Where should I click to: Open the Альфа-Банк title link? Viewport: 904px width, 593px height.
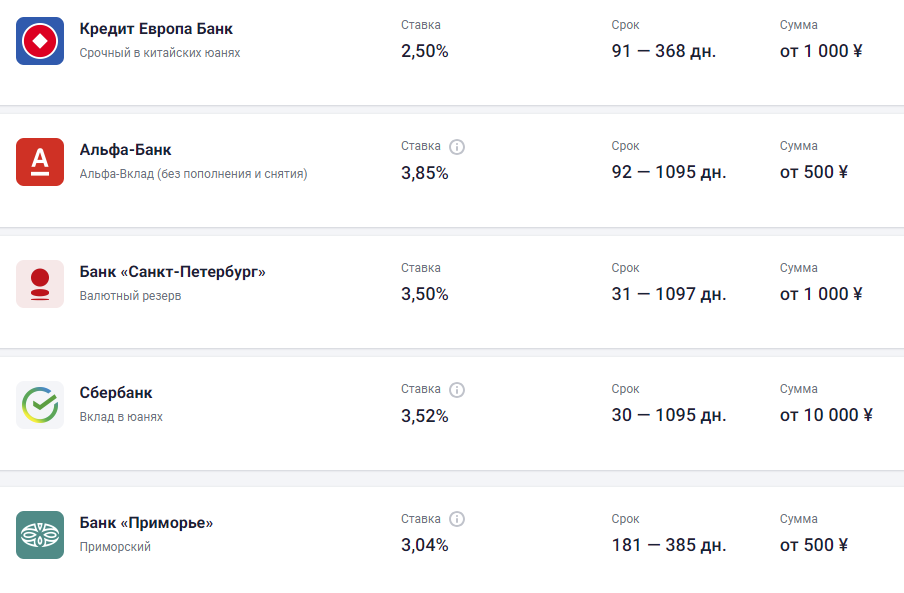click(x=125, y=150)
